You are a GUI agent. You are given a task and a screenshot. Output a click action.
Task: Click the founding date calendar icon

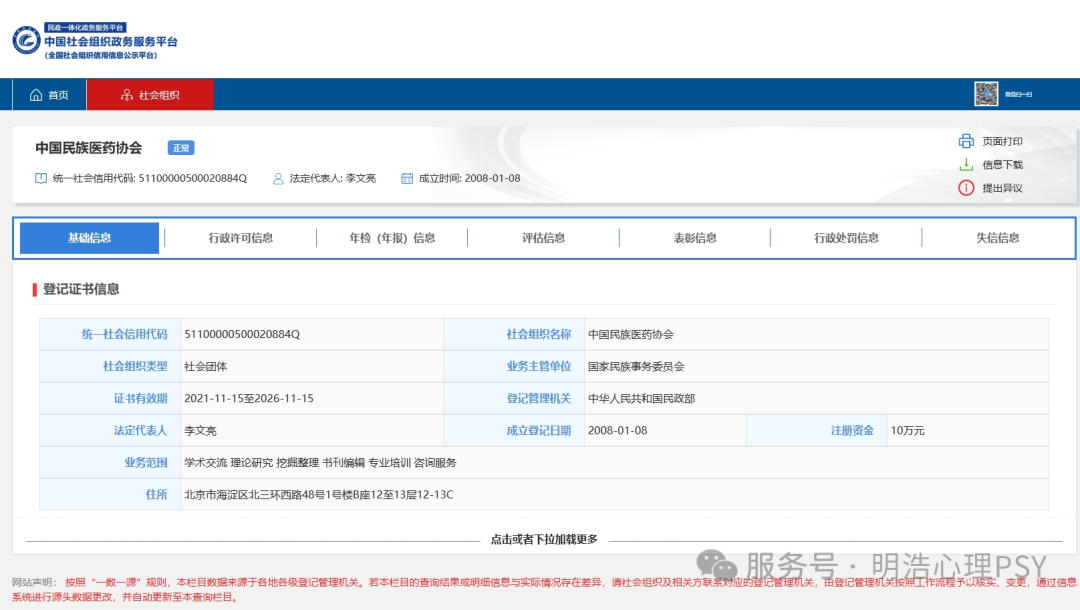(407, 178)
